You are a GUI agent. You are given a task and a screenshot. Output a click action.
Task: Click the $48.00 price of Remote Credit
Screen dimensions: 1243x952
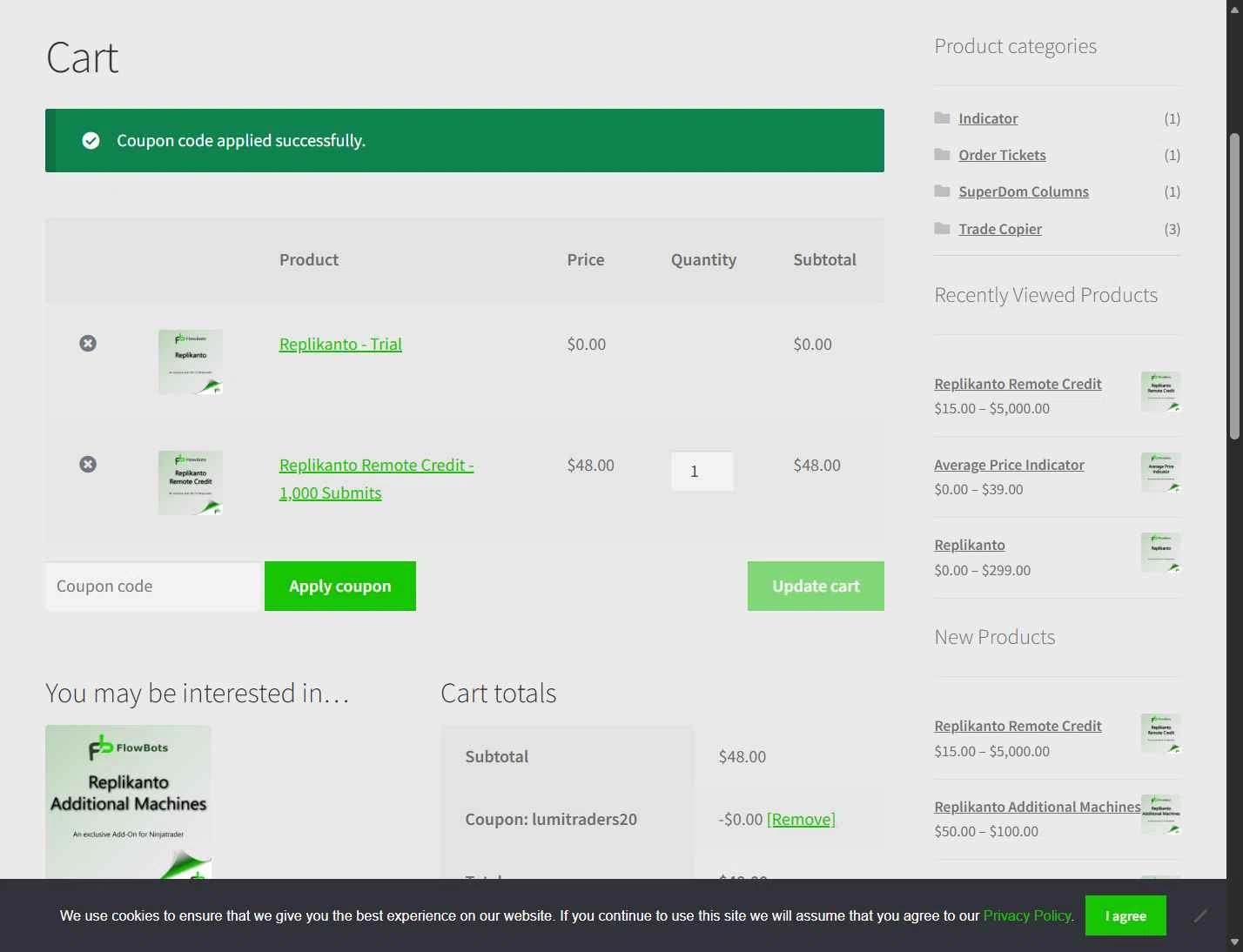click(591, 465)
